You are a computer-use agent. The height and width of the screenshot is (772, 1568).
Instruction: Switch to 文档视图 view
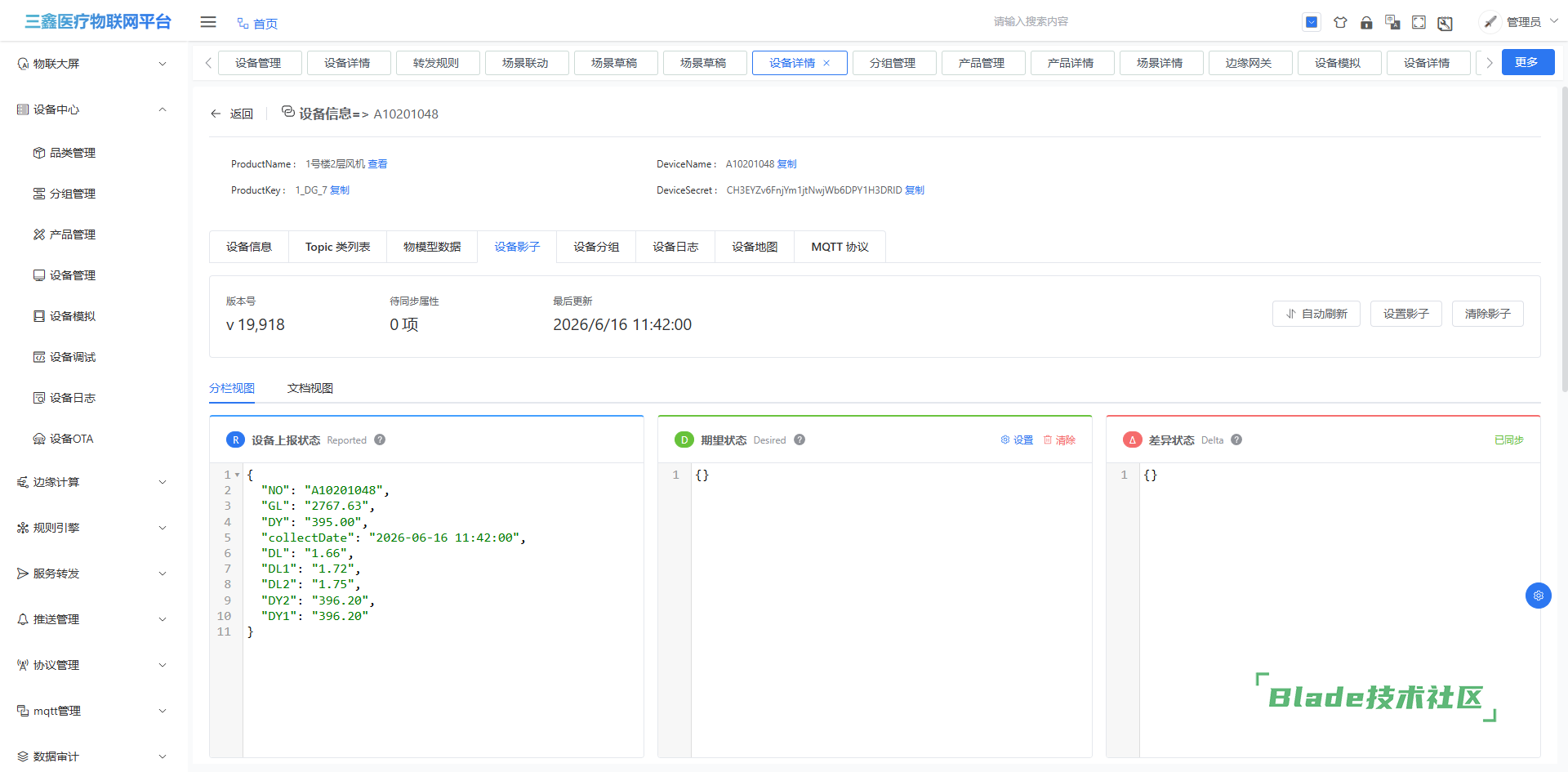click(x=310, y=388)
